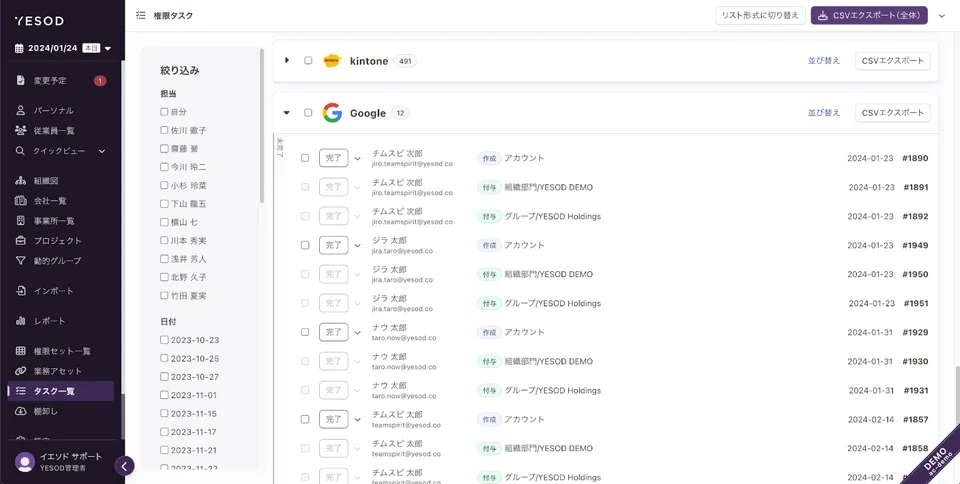The width and height of the screenshot is (960, 484).
Task: Check the kintone group checkbox
Action: point(308,61)
